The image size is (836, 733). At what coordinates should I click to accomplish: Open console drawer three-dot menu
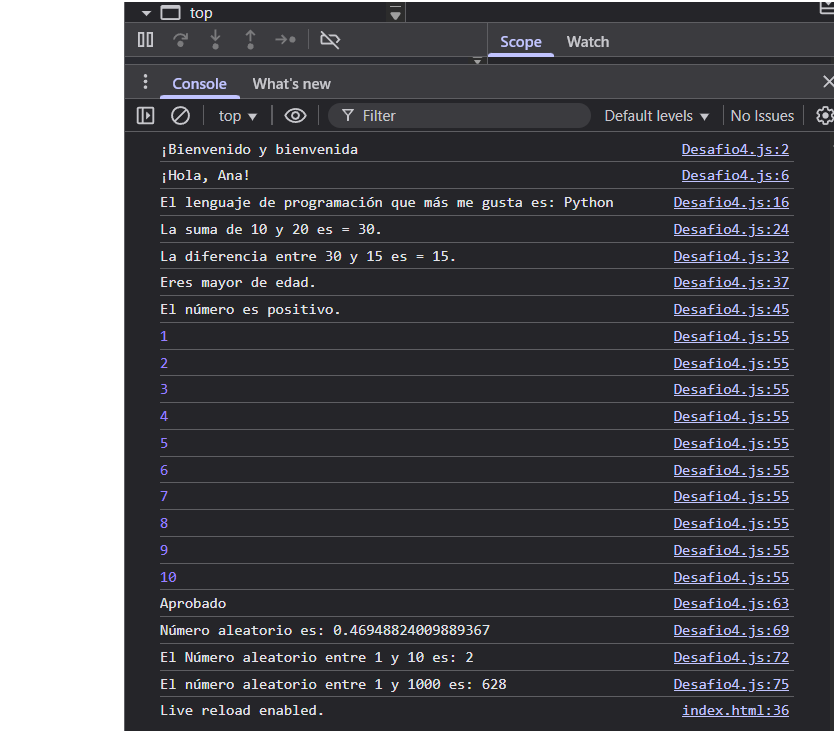tap(145, 82)
